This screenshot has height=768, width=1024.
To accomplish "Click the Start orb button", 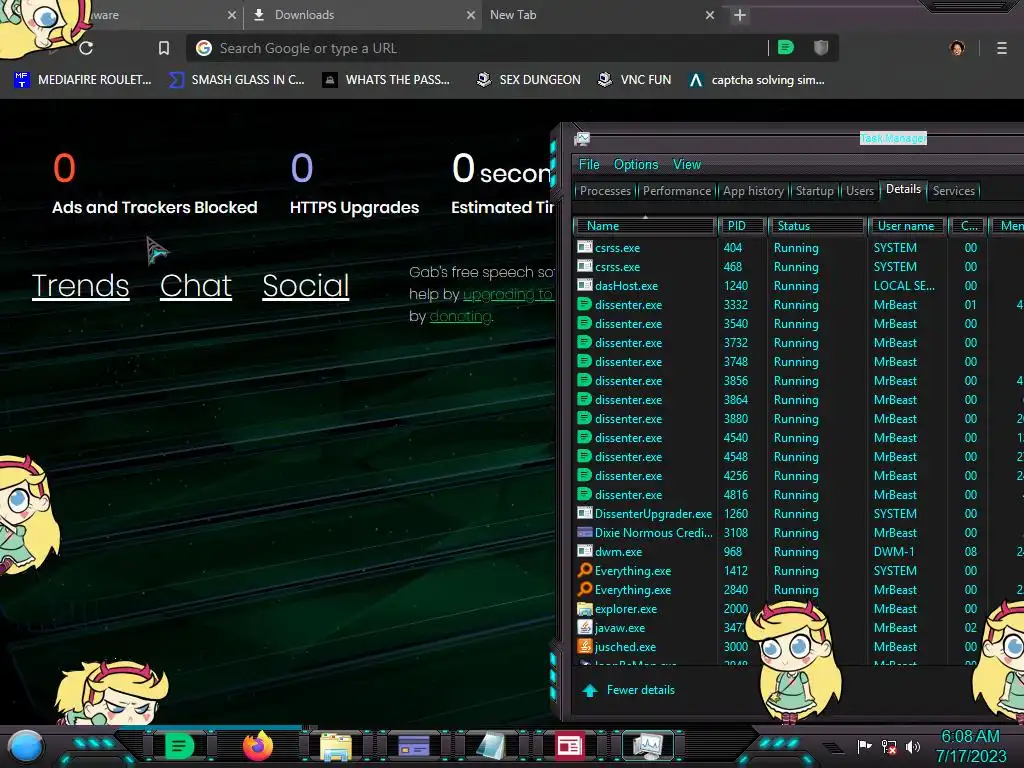I will tap(26, 747).
